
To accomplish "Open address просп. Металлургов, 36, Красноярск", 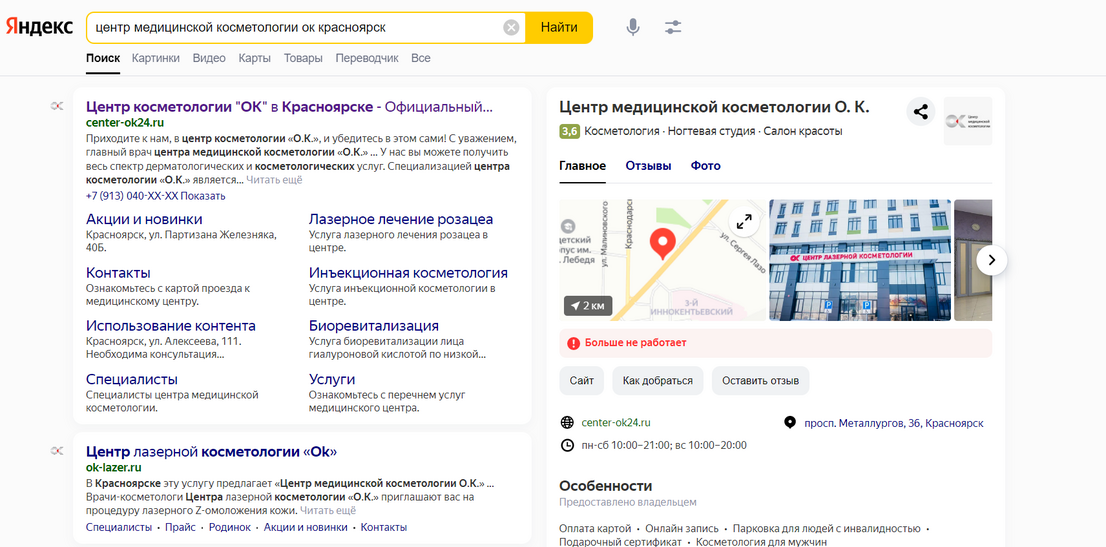I will coord(894,423).
